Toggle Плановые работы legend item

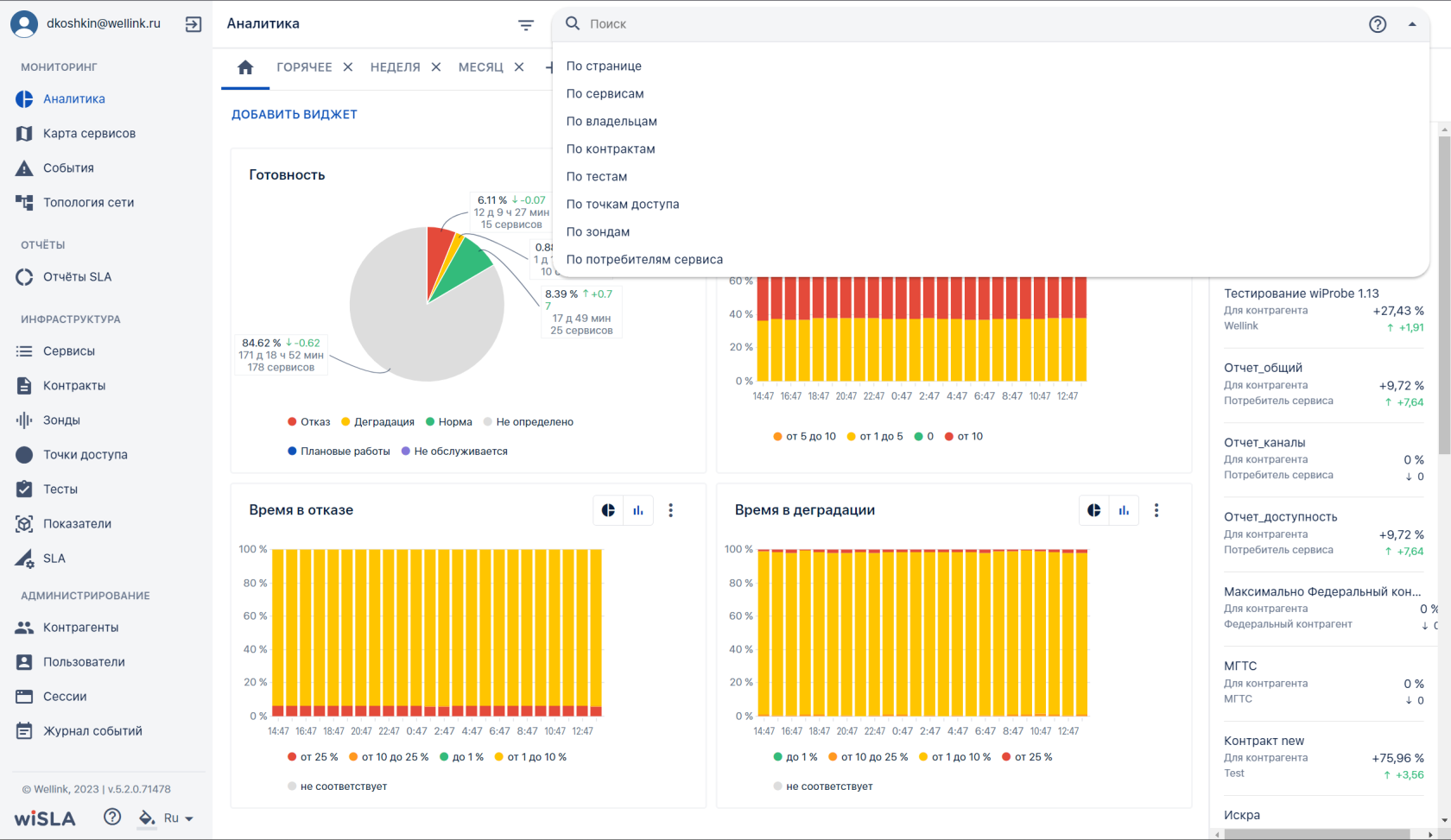(339, 452)
